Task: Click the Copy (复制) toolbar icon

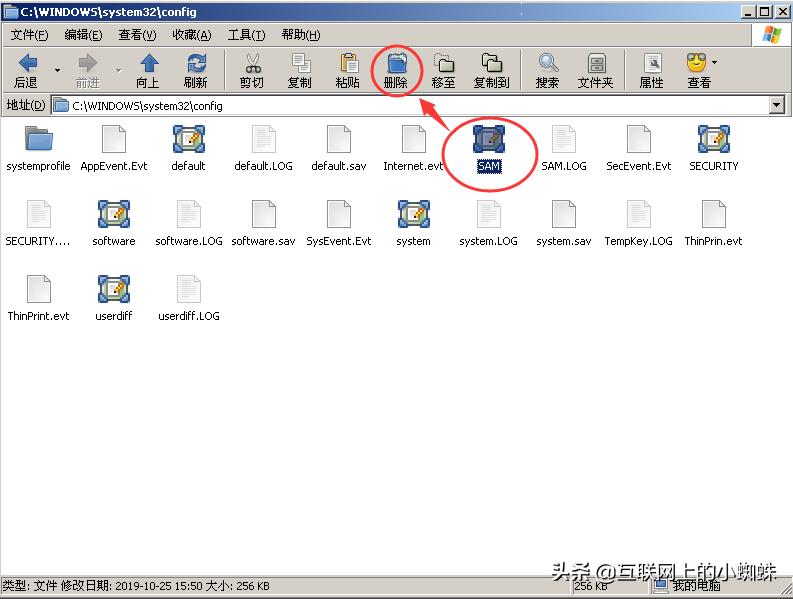Action: coord(300,64)
